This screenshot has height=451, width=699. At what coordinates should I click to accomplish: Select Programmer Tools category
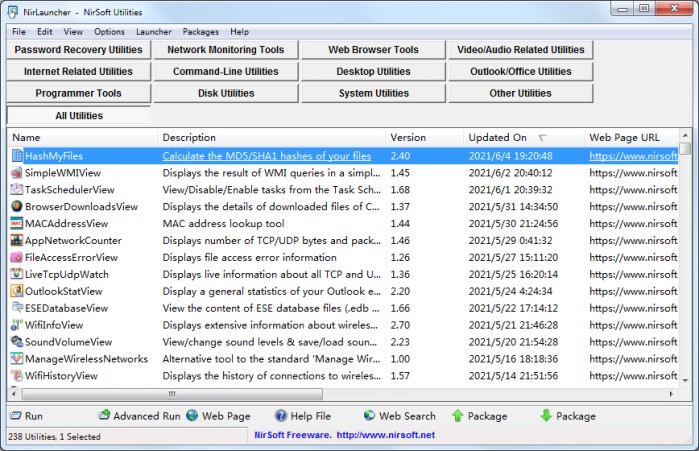[x=78, y=93]
